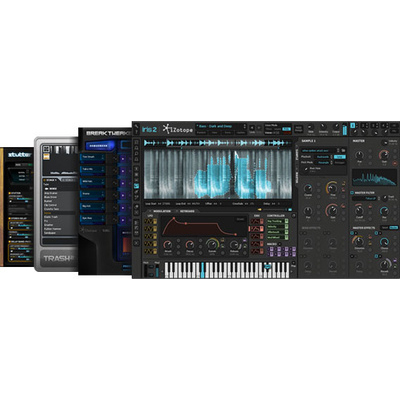Click the folder icon next to the sample name

pyautogui.click(x=344, y=150)
